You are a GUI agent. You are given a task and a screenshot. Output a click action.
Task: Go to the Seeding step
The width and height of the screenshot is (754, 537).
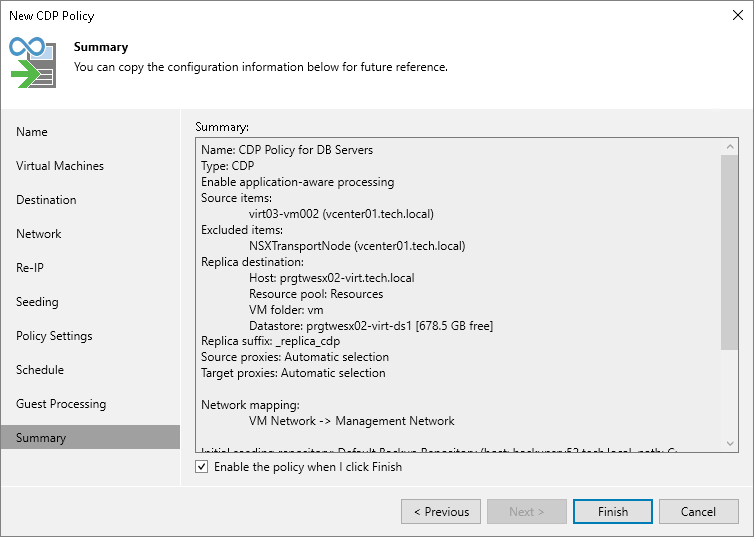click(37, 302)
